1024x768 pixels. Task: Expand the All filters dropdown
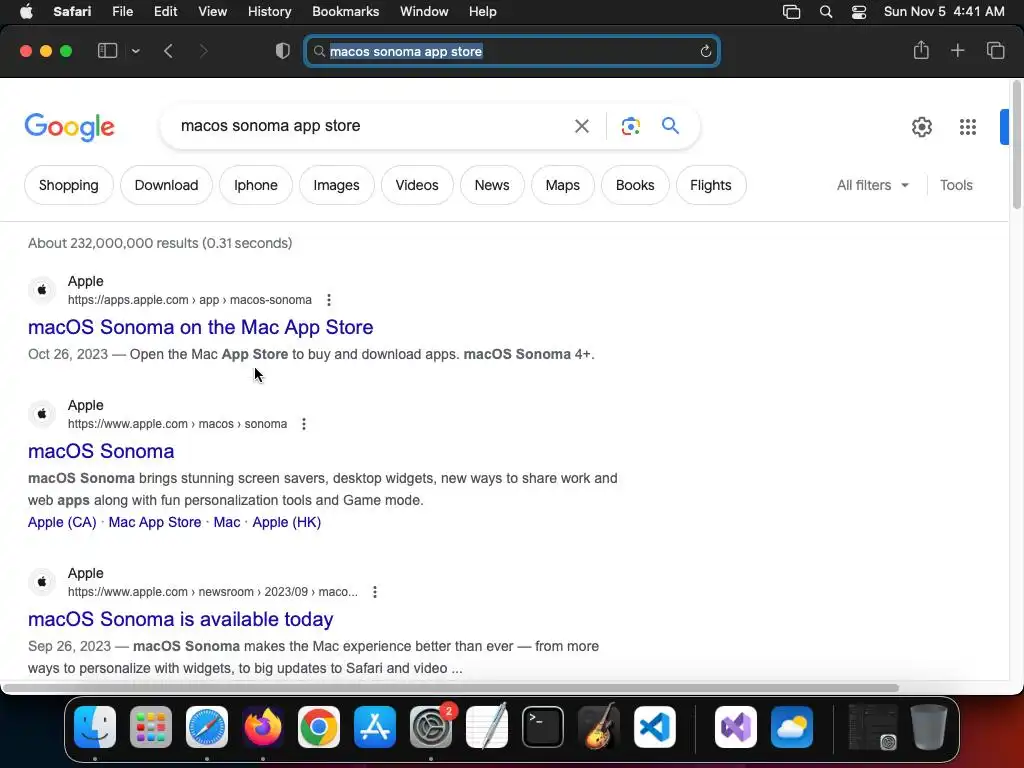pyautogui.click(x=872, y=185)
